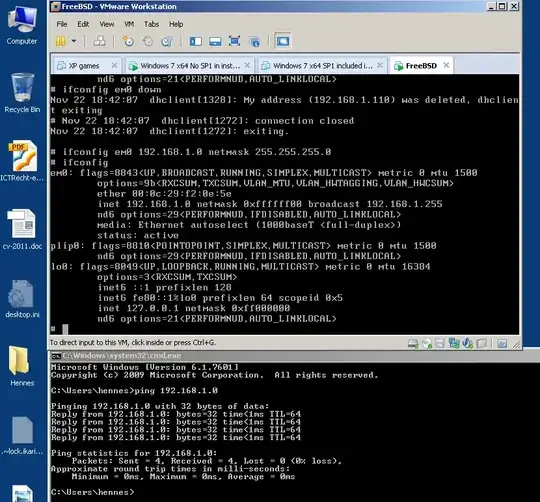Screen dimensions: 540x502
Task: Click the CD/DVD drive status icon
Action: [427, 343]
